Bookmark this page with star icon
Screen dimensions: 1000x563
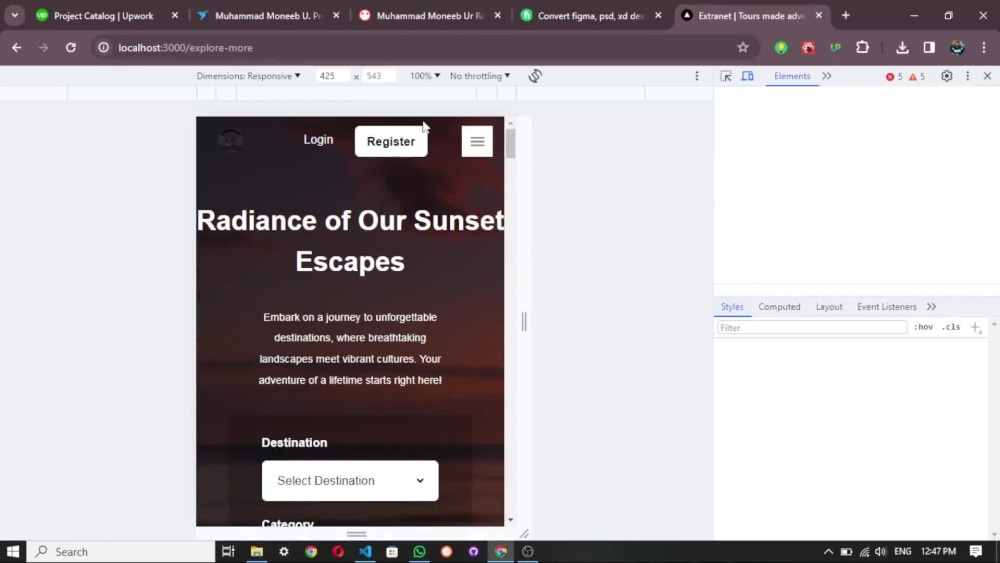742,47
